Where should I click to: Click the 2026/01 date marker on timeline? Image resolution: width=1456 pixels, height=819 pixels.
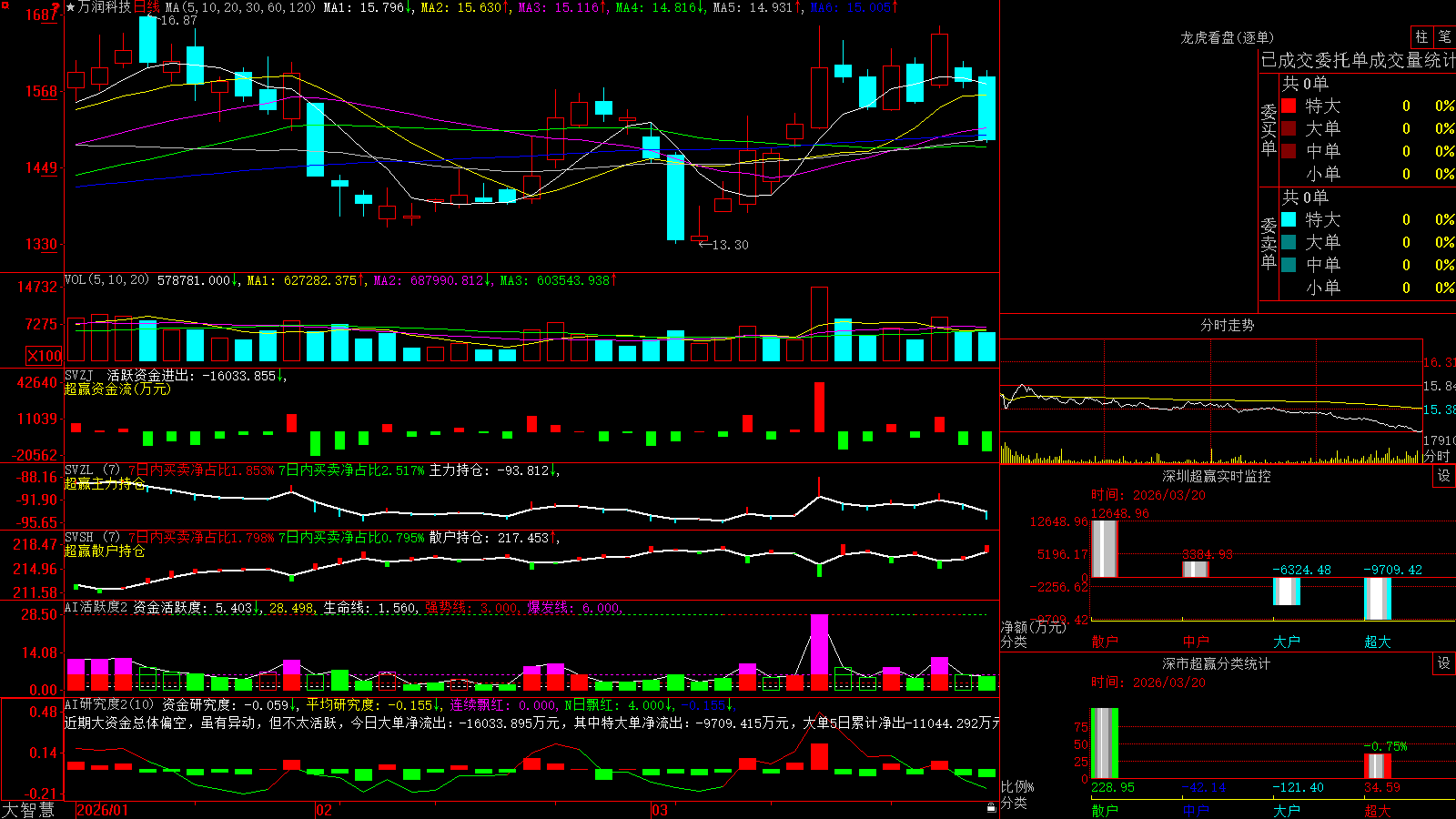coord(103,810)
